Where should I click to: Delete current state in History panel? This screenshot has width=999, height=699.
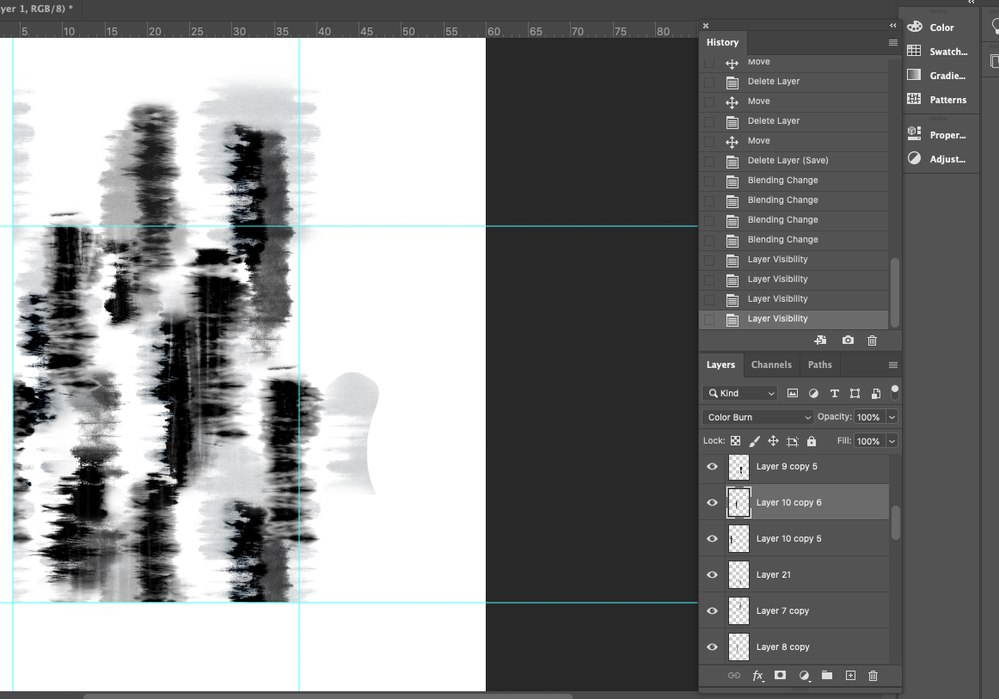point(872,340)
